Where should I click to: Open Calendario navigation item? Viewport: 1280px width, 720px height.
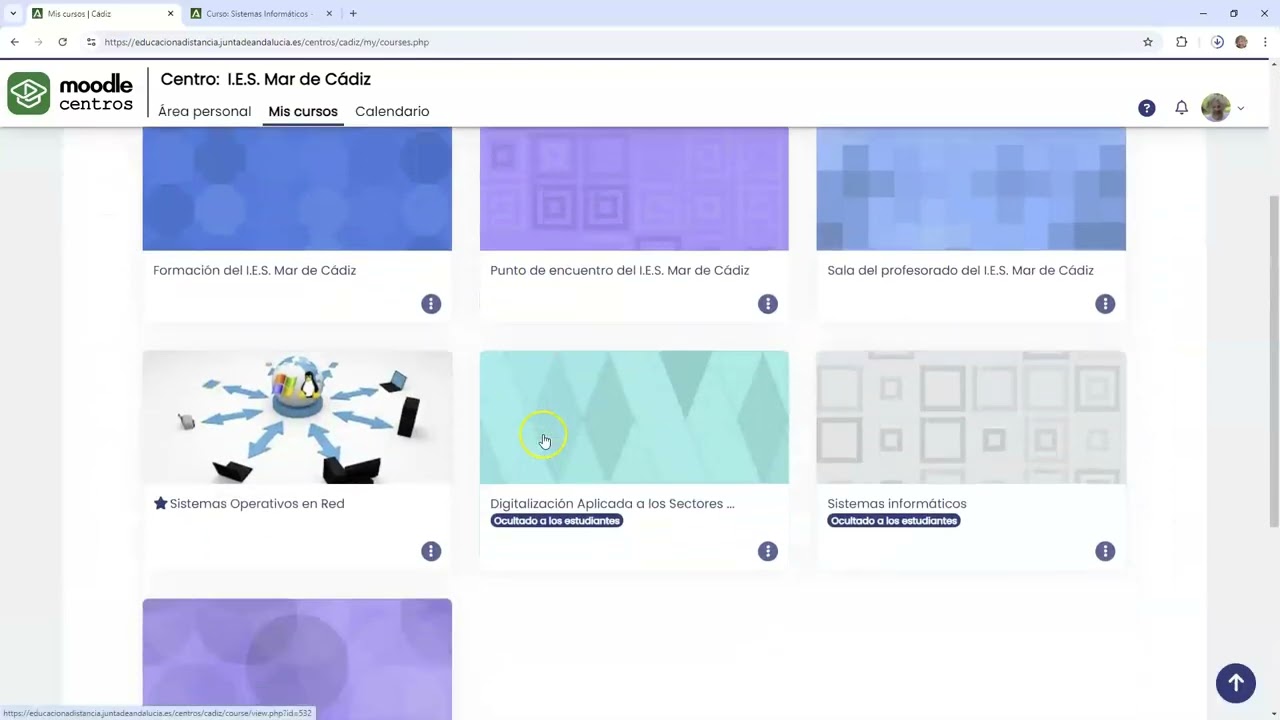392,111
